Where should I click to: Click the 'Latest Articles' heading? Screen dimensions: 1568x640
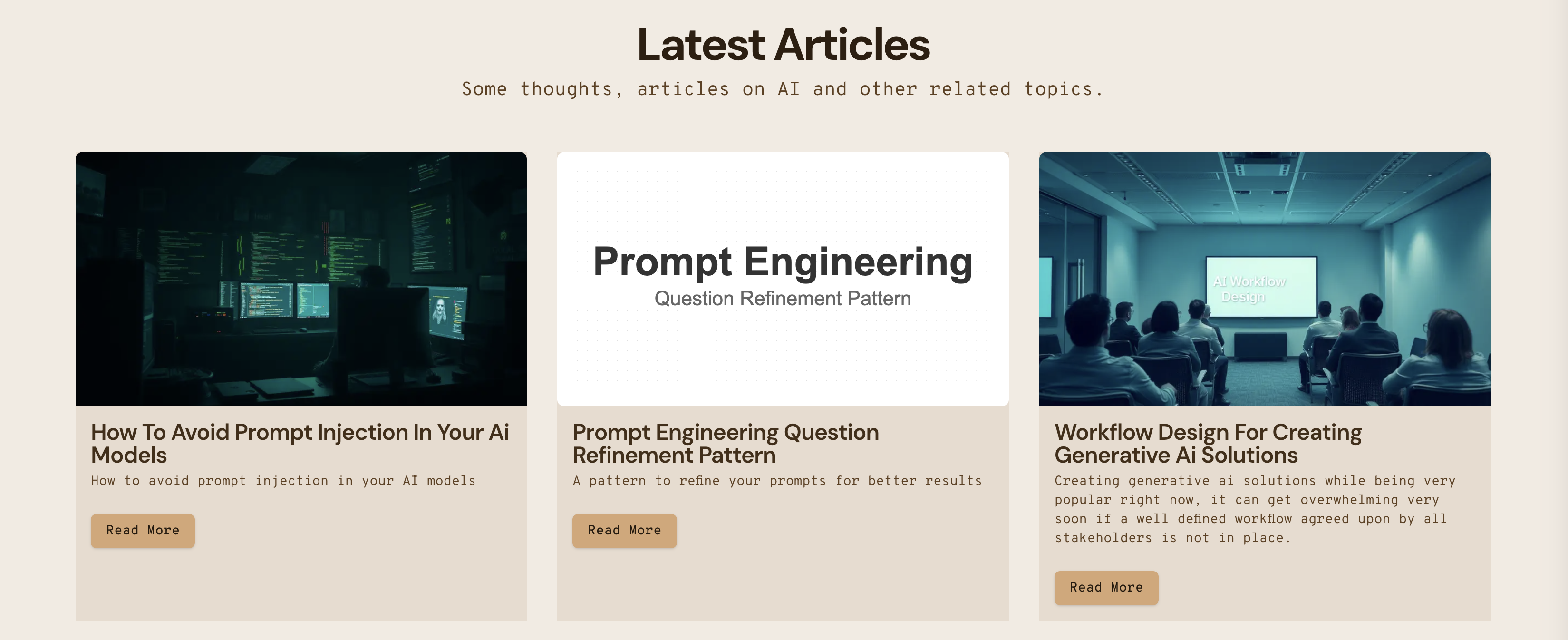784,44
